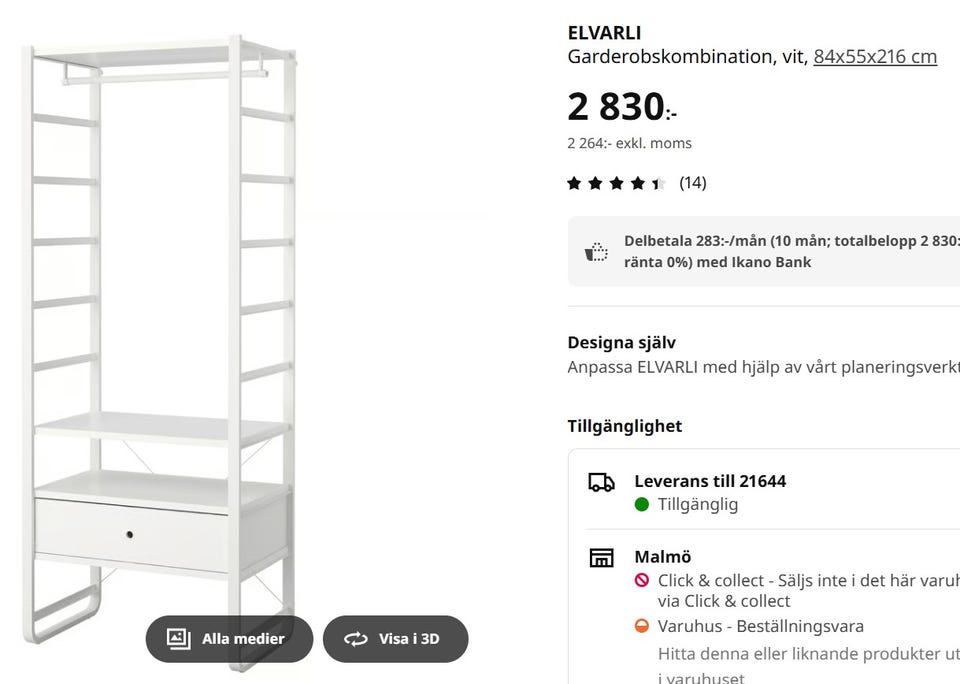
Task: Open the ELVARLI product title link
Action: [604, 32]
